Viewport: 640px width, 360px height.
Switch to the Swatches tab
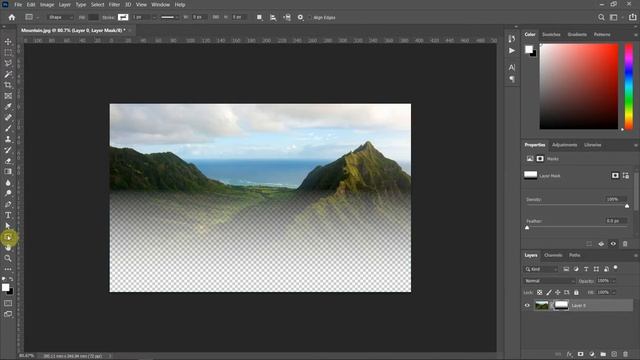pyautogui.click(x=551, y=34)
